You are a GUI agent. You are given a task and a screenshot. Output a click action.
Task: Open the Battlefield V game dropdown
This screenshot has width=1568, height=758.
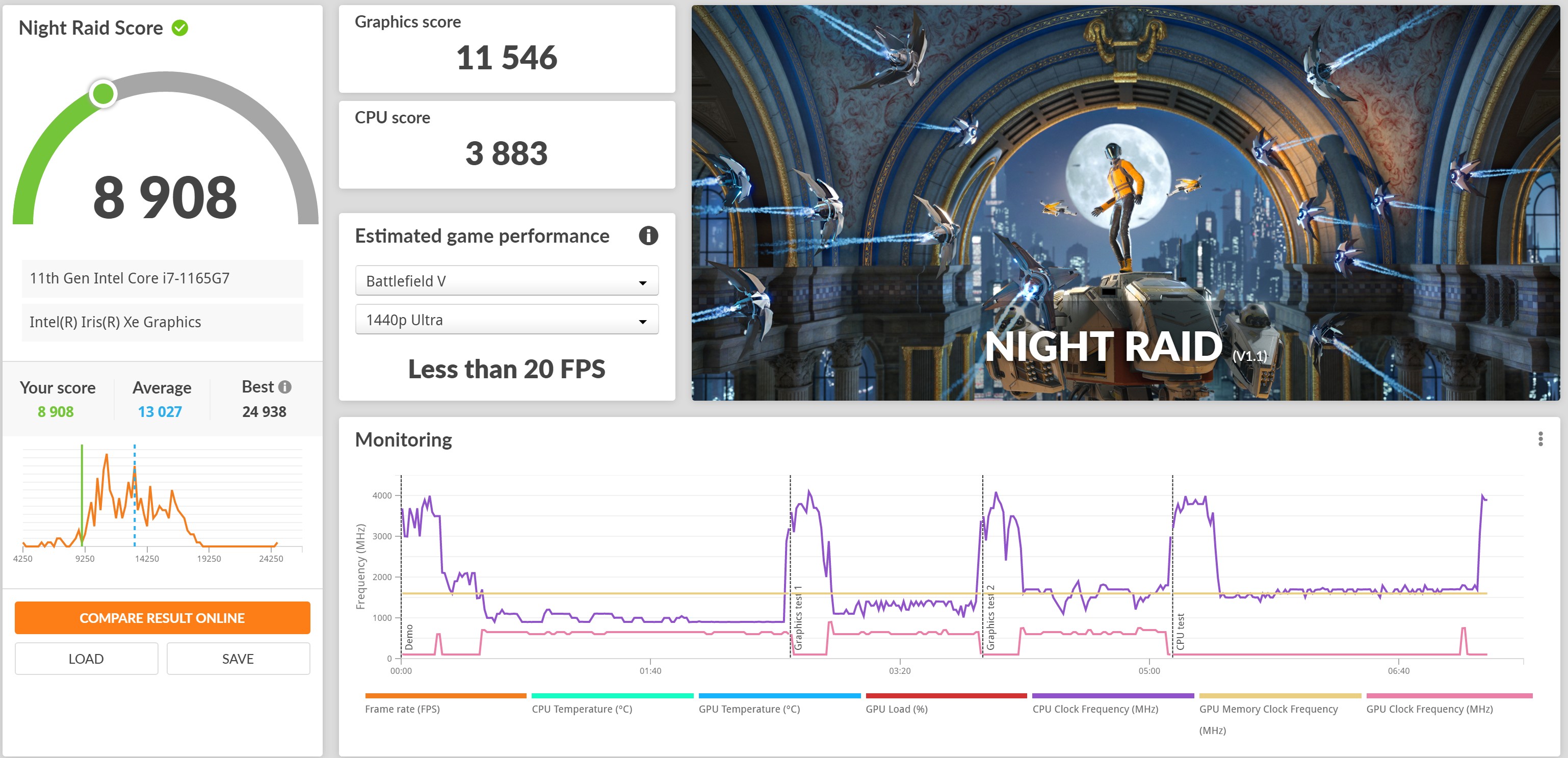[506, 281]
